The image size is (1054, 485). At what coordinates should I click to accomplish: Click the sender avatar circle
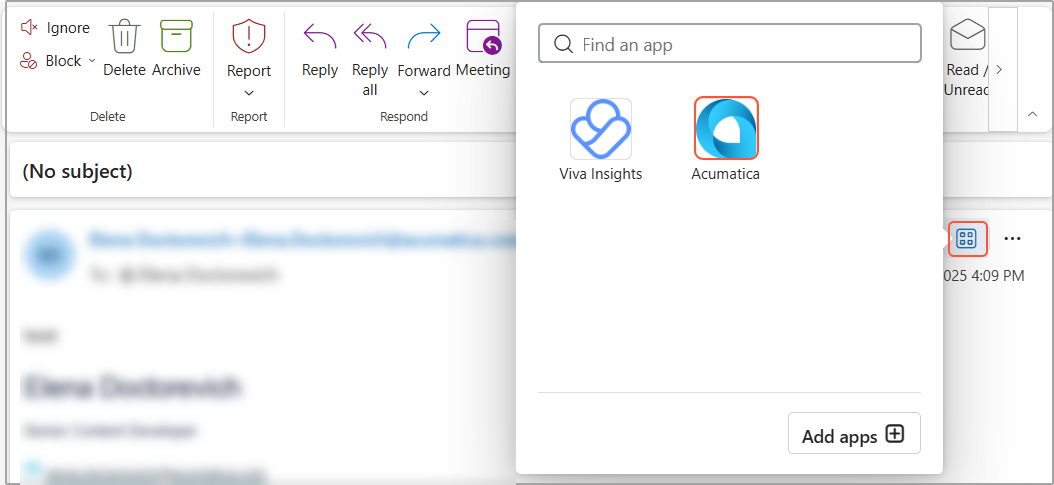(x=50, y=255)
